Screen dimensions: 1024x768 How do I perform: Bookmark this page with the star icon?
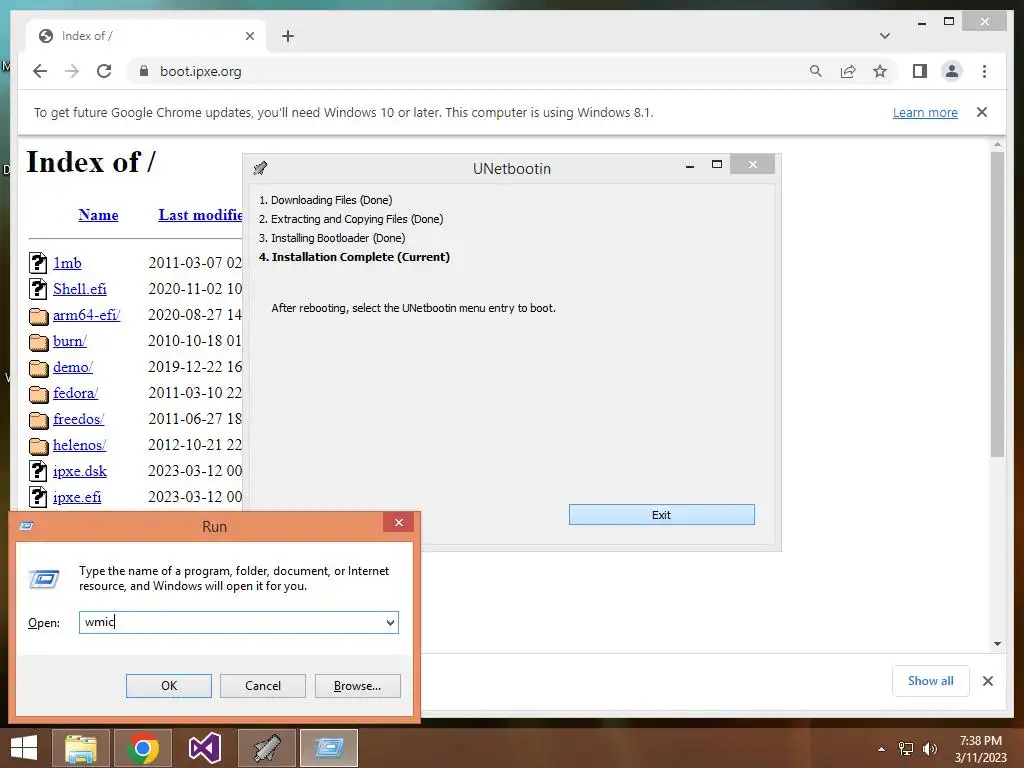pos(880,71)
